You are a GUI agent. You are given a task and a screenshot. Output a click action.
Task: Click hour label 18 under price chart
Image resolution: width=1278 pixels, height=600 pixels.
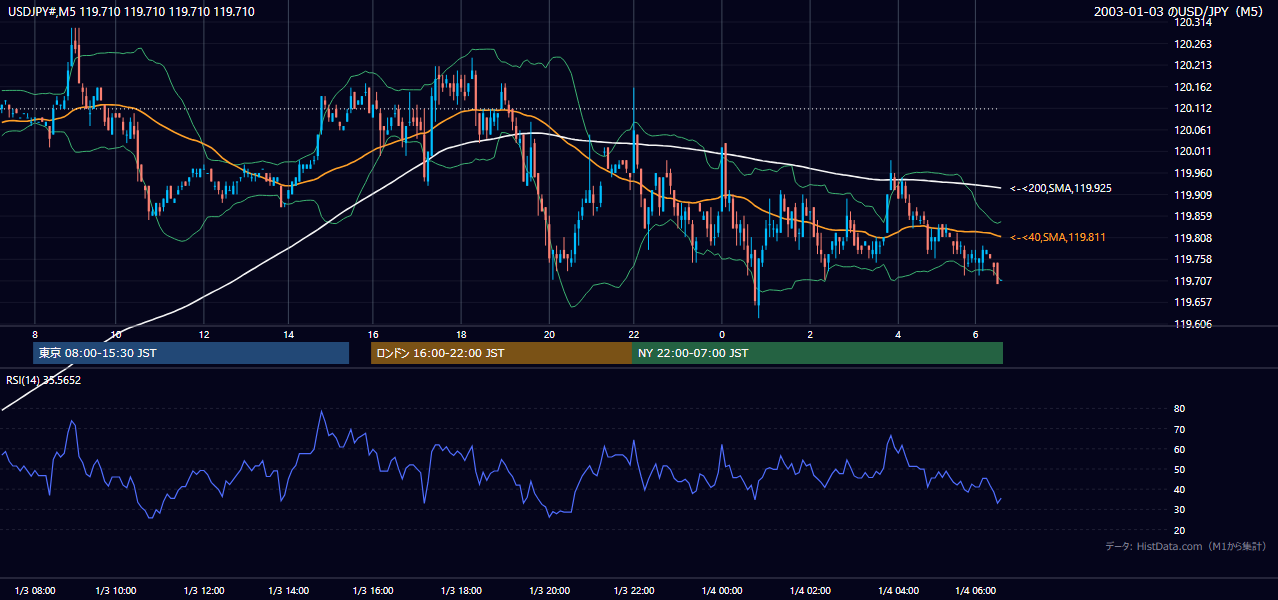tap(461, 334)
